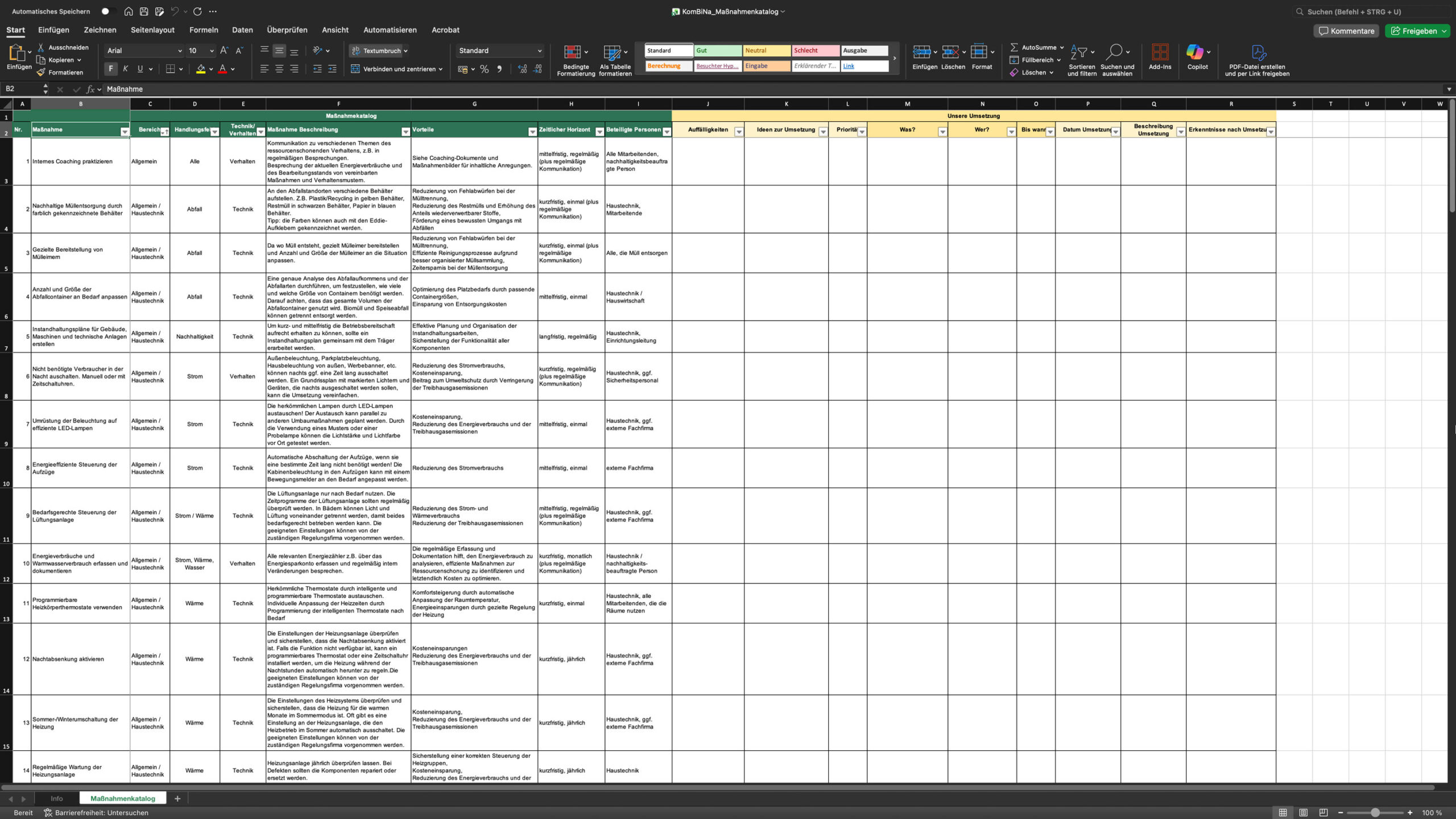Open the Formeln ribbon tab
Image resolution: width=1456 pixels, height=819 pixels.
pos(204,30)
